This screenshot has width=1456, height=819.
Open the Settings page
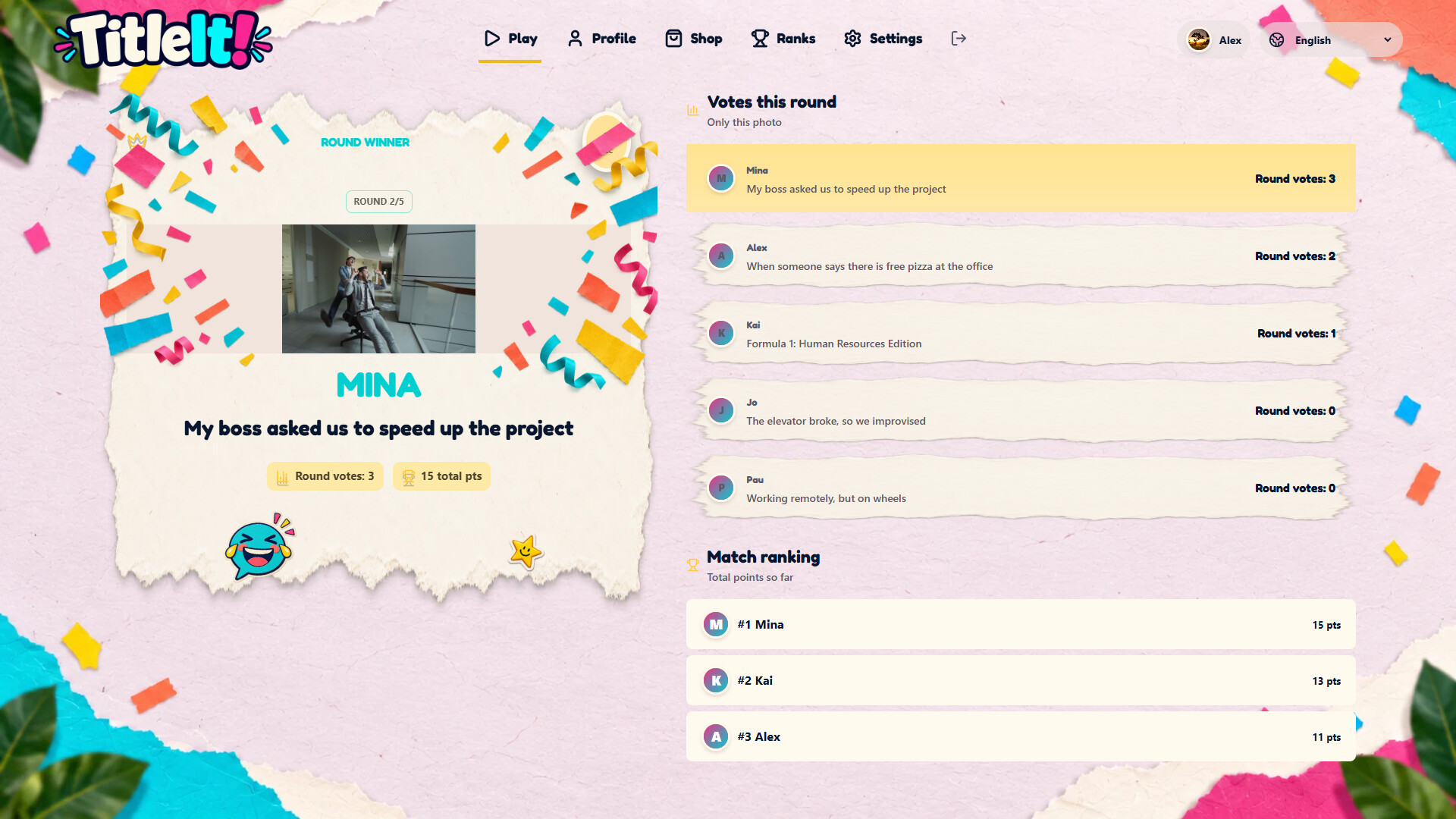(x=883, y=39)
